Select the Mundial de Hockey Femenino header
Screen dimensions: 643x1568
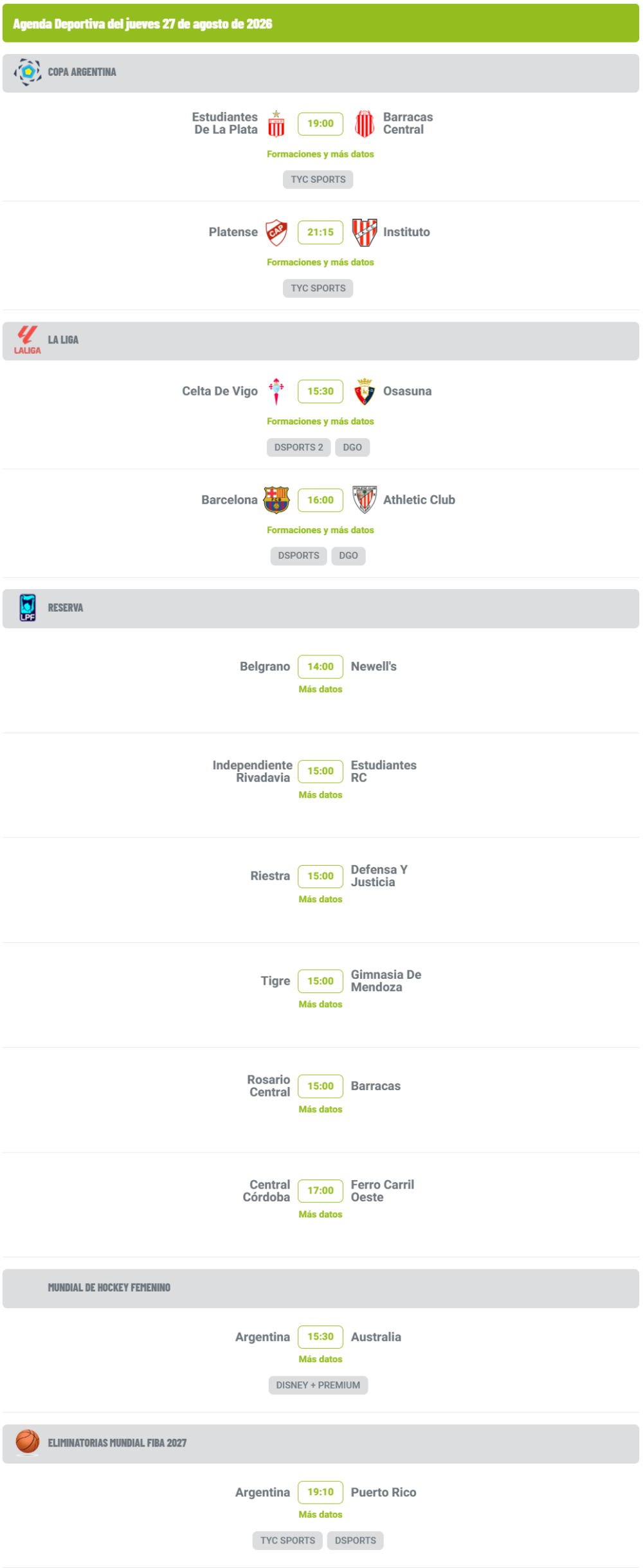pyautogui.click(x=321, y=1288)
